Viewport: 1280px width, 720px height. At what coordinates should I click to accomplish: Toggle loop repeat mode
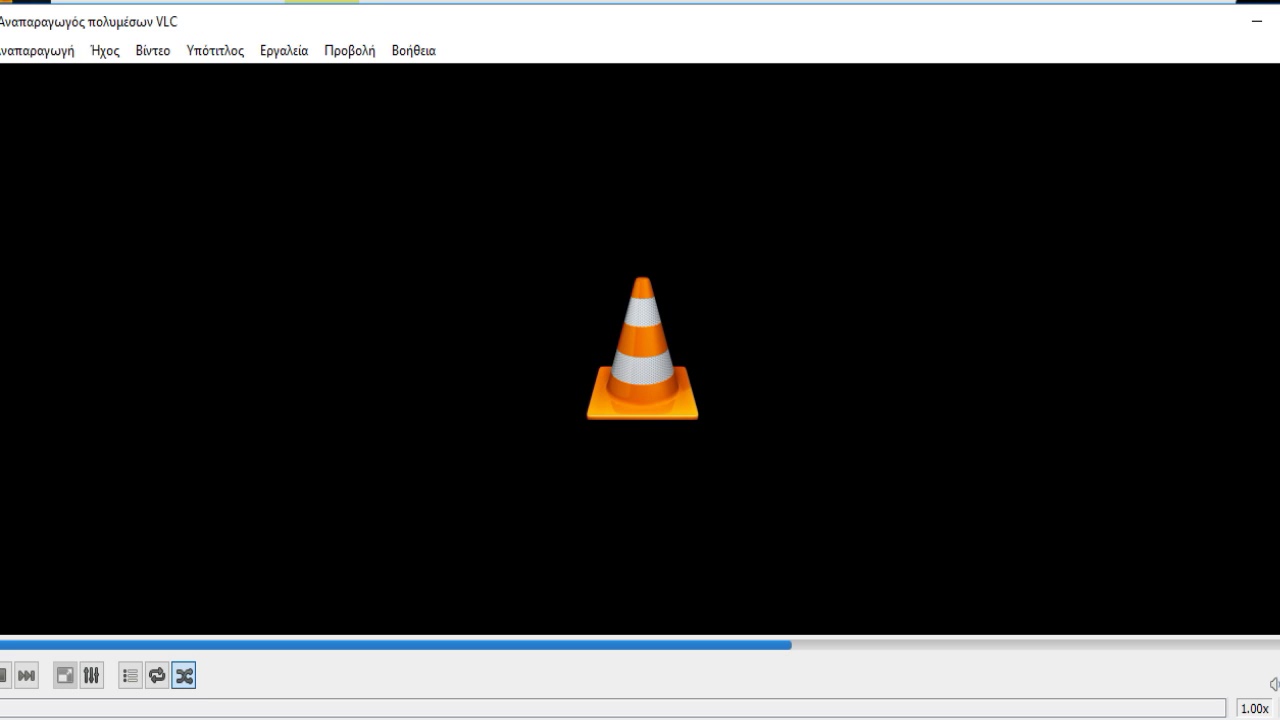pos(157,676)
